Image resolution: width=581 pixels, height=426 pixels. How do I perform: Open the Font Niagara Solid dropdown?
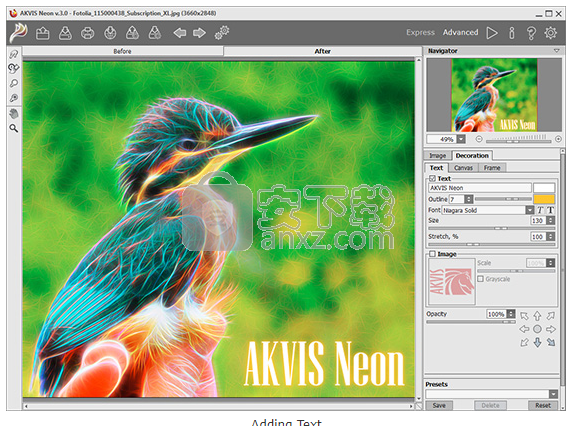coord(529,210)
